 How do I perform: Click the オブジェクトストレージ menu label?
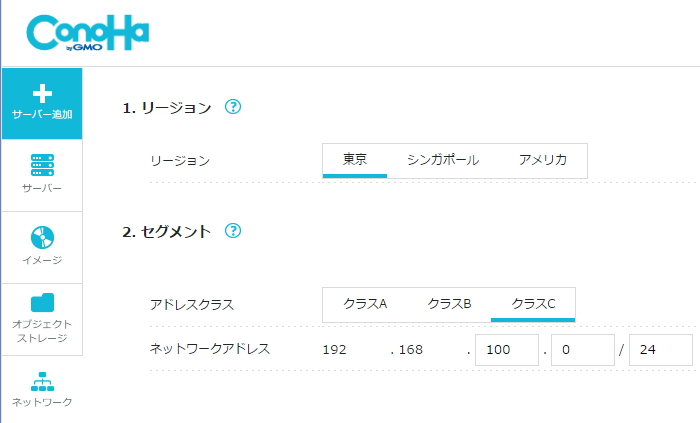point(41,331)
